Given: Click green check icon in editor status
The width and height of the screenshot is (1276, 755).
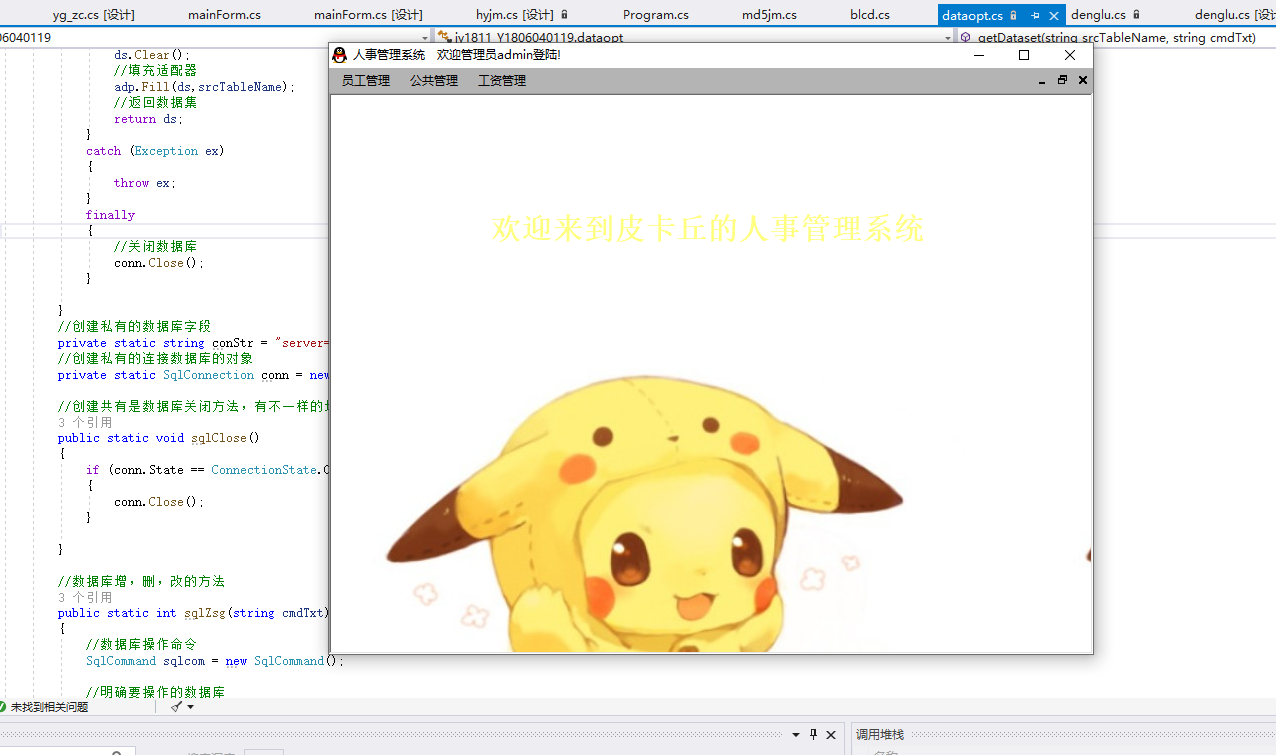Looking at the screenshot, I should 3,707.
